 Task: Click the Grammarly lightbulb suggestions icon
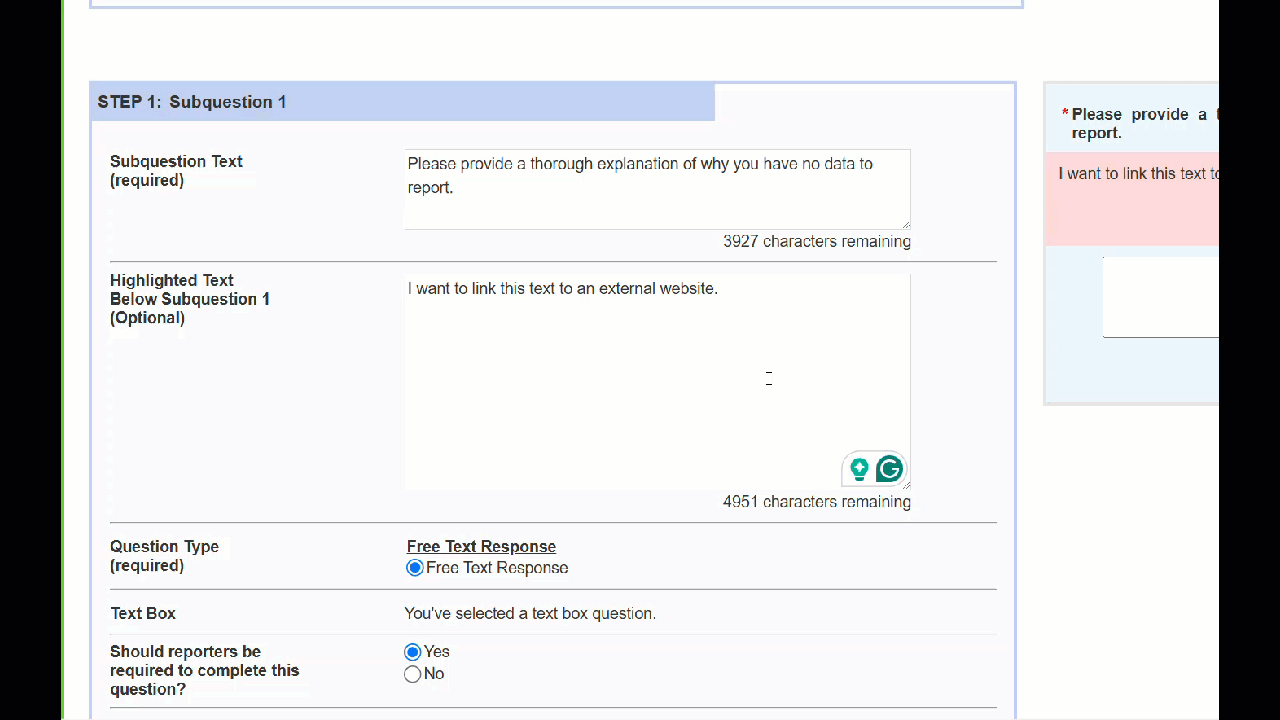(x=859, y=468)
